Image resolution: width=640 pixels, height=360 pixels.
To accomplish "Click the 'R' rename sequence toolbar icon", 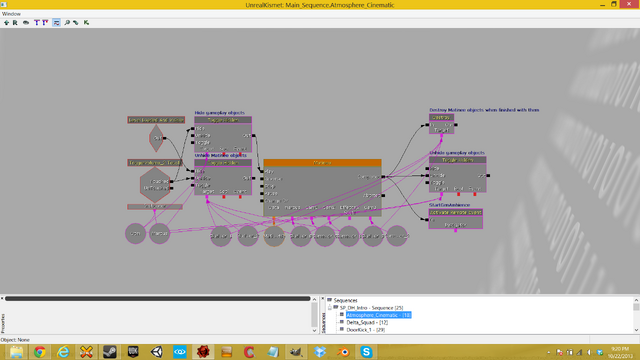I will click(x=15, y=23).
